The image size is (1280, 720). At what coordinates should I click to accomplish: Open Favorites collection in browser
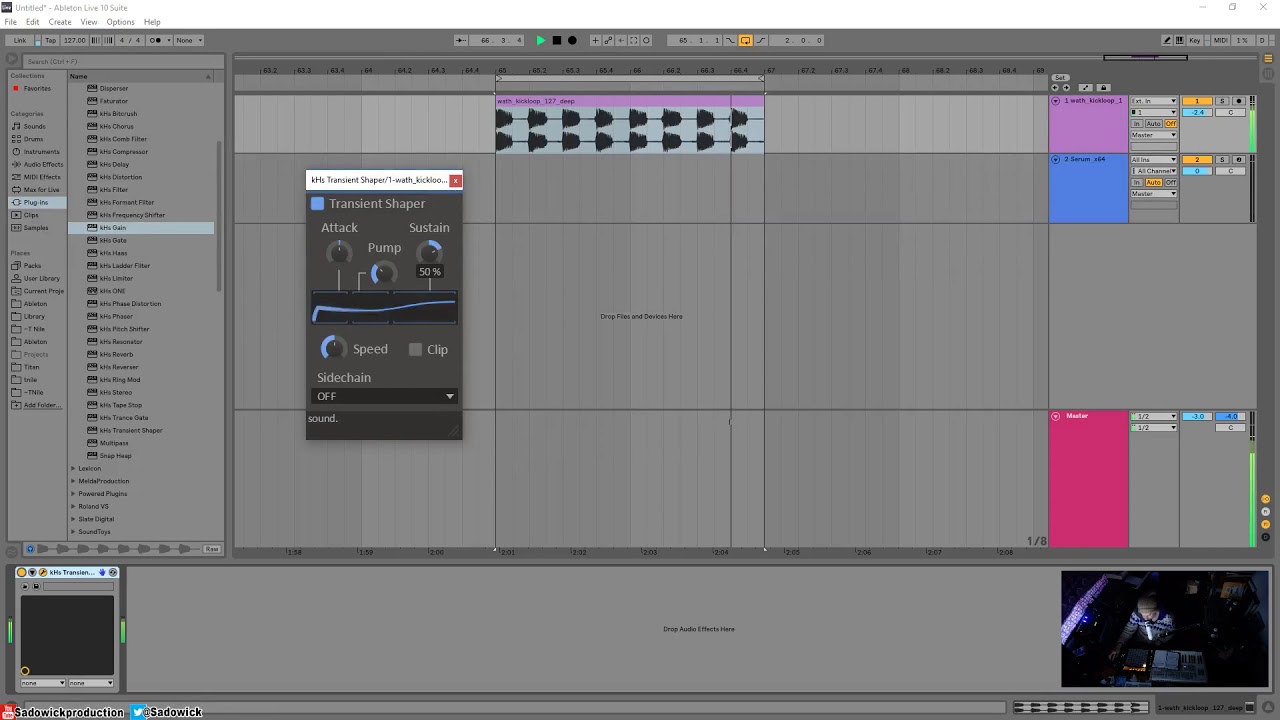tap(37, 88)
